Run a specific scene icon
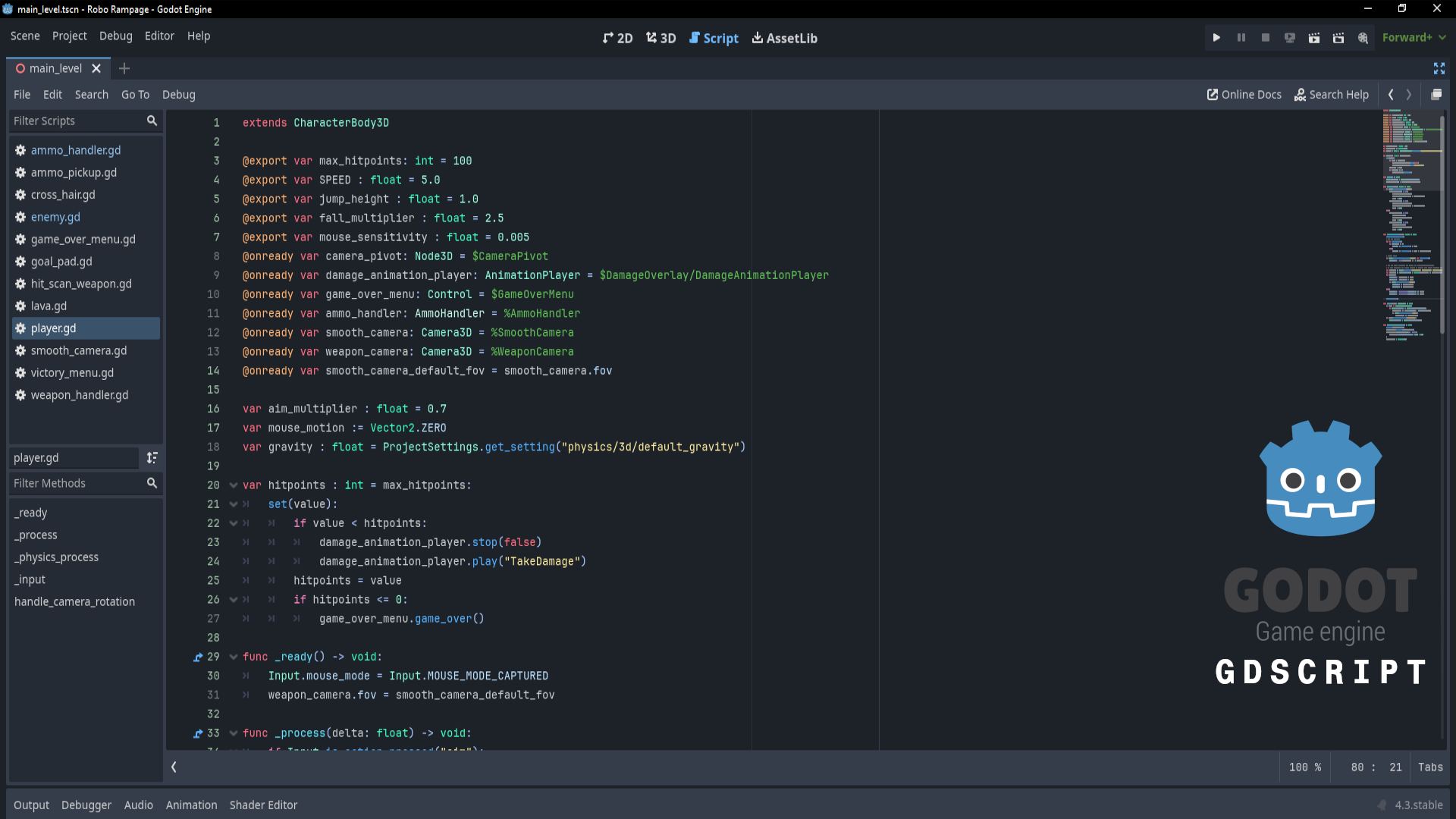The height and width of the screenshot is (819, 1456). click(x=1338, y=38)
